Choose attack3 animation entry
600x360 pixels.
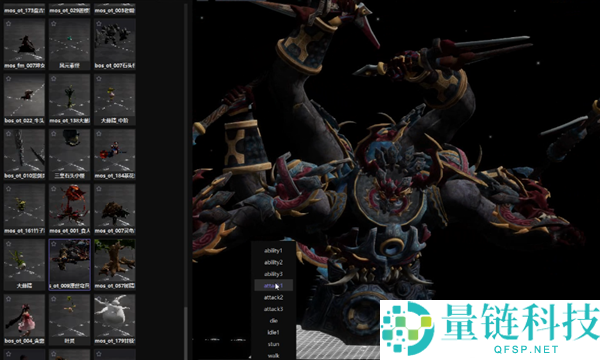273,309
